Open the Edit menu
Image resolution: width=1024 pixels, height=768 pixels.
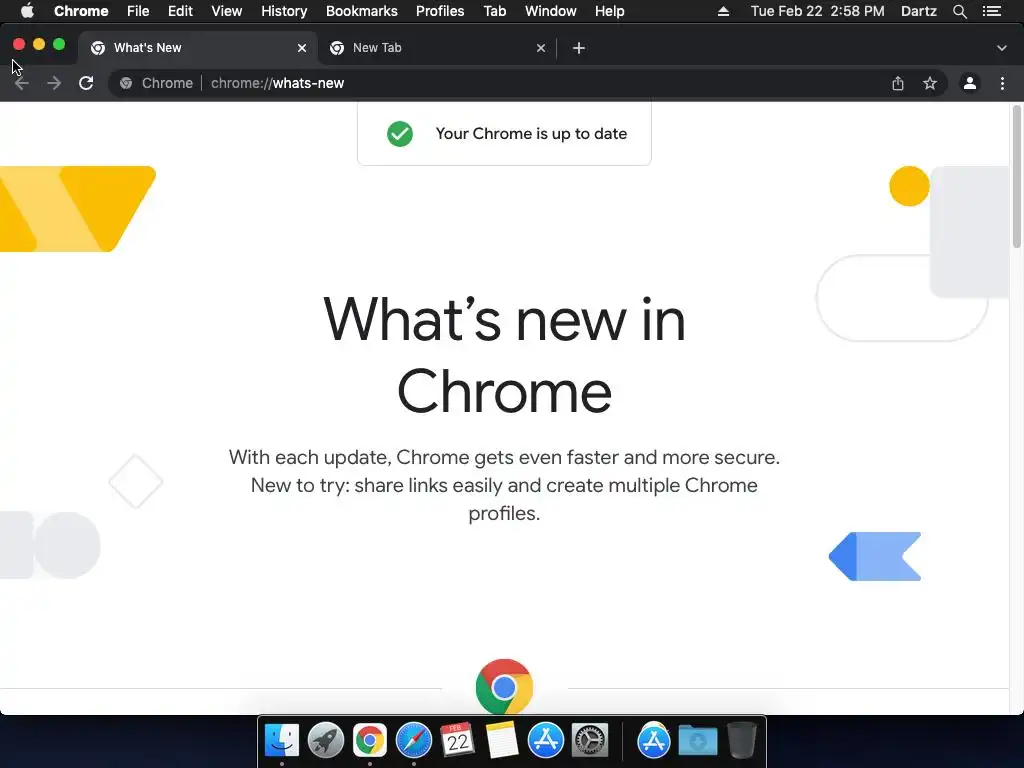click(180, 11)
